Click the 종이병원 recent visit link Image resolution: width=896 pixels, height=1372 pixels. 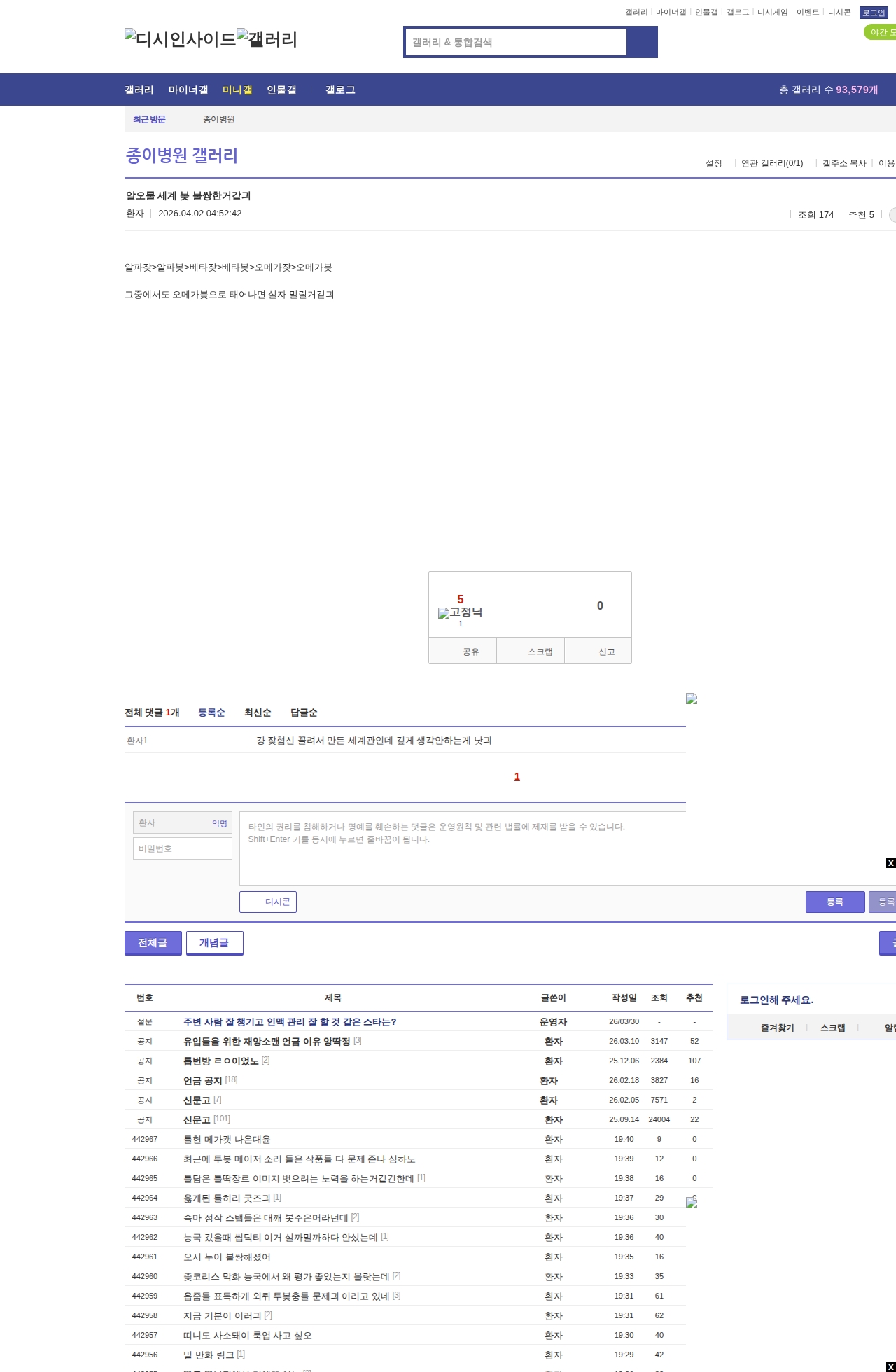point(219,119)
